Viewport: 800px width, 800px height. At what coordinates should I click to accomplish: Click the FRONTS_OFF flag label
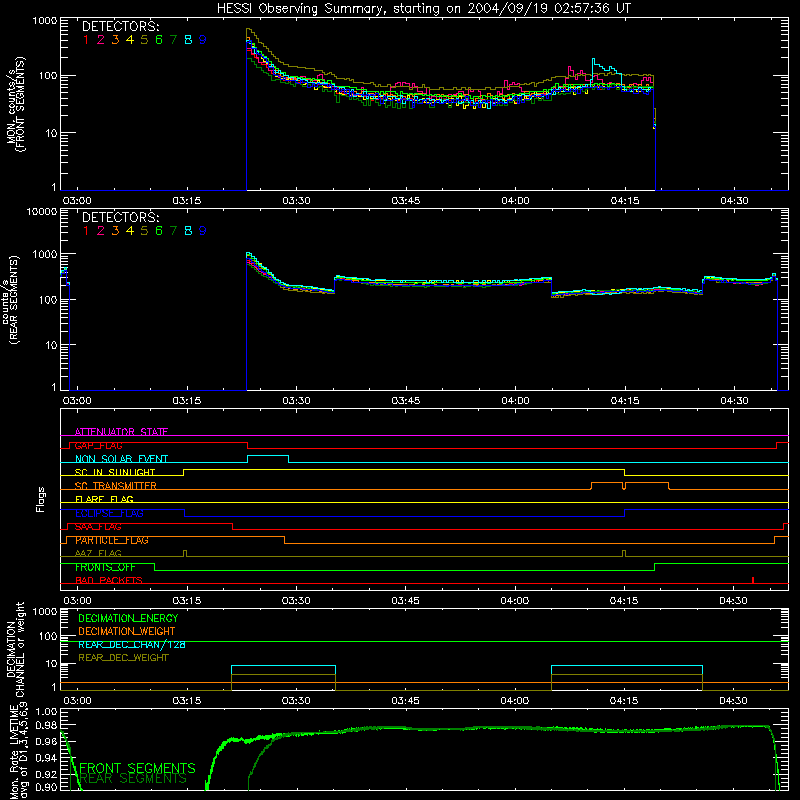pyautogui.click(x=105, y=567)
